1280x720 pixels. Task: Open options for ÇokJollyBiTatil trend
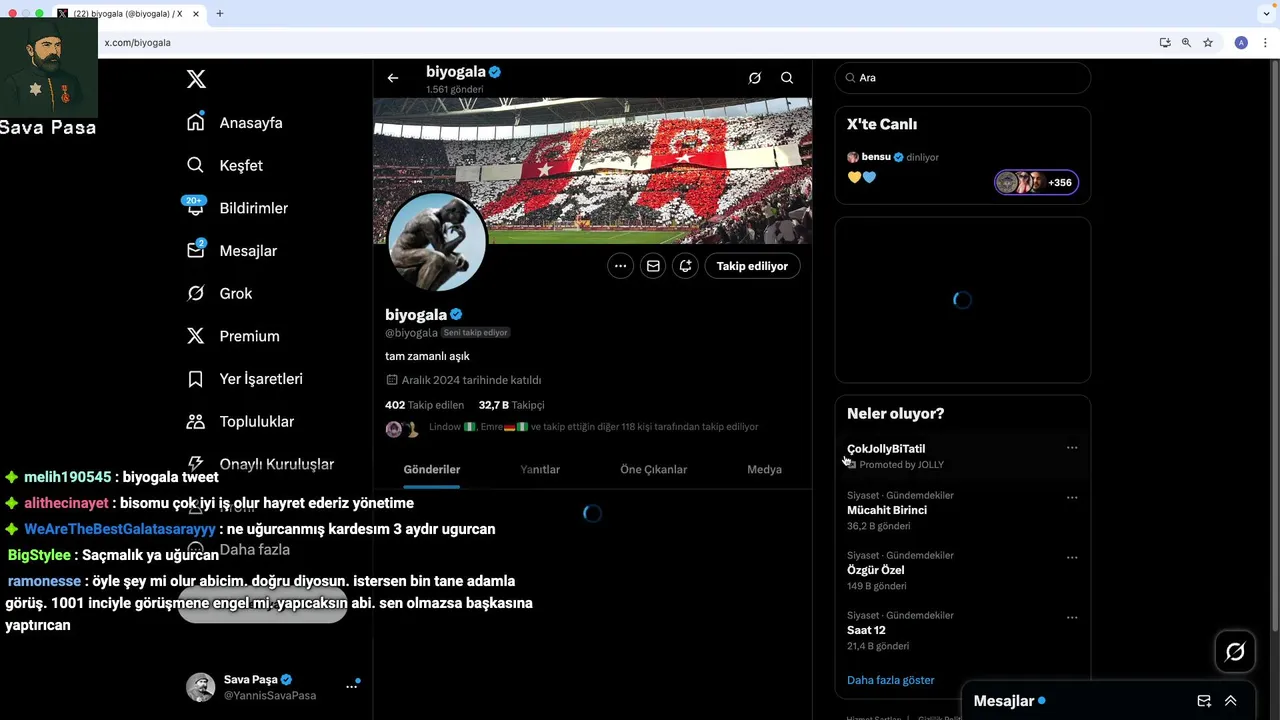[1072, 448]
